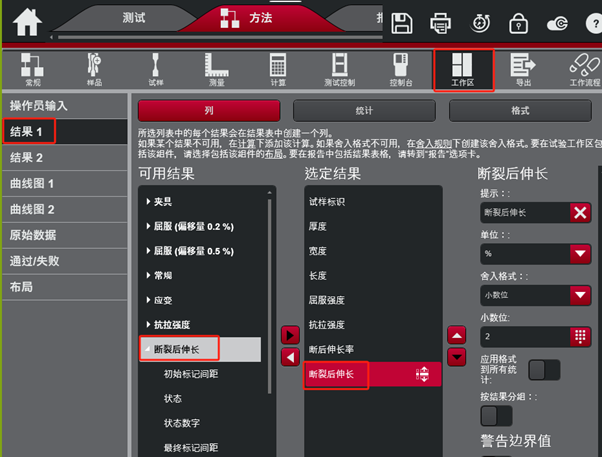The height and width of the screenshot is (457, 602).
Task: Click the Print icon in top bar
Action: (x=440, y=22)
